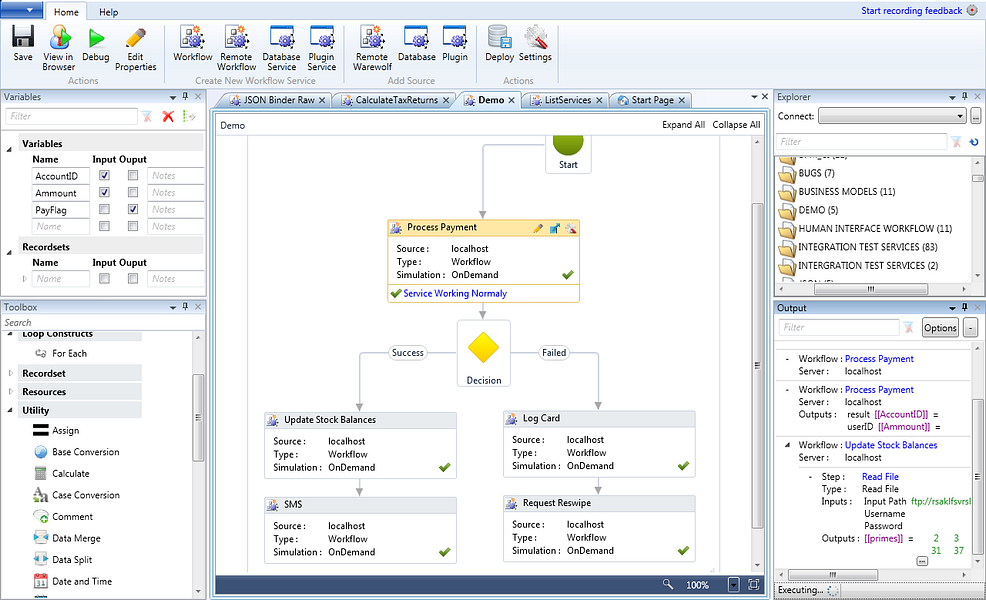Open the Settings tools icon
The height and width of the screenshot is (600, 986).
point(535,39)
